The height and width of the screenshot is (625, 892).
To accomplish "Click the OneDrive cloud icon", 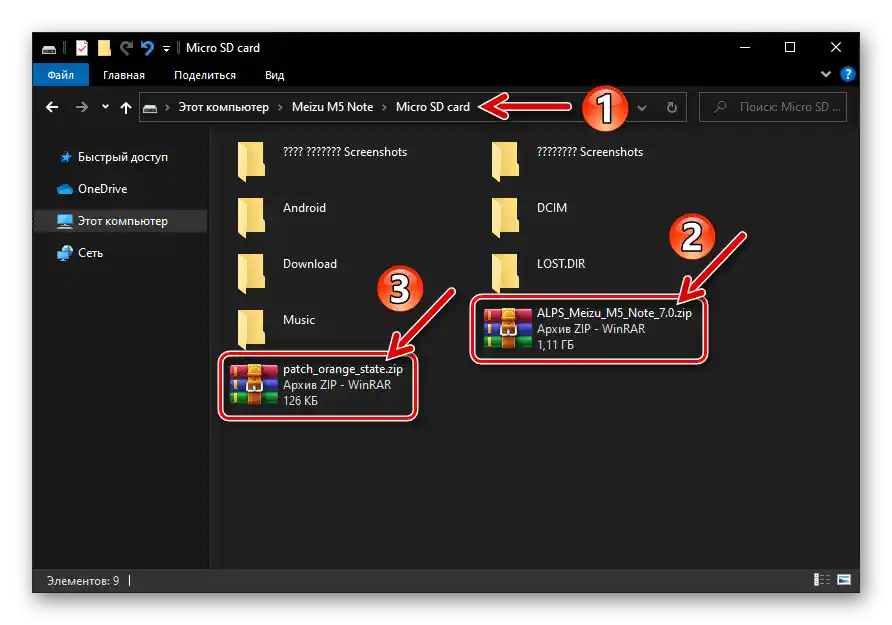I will click(x=65, y=189).
